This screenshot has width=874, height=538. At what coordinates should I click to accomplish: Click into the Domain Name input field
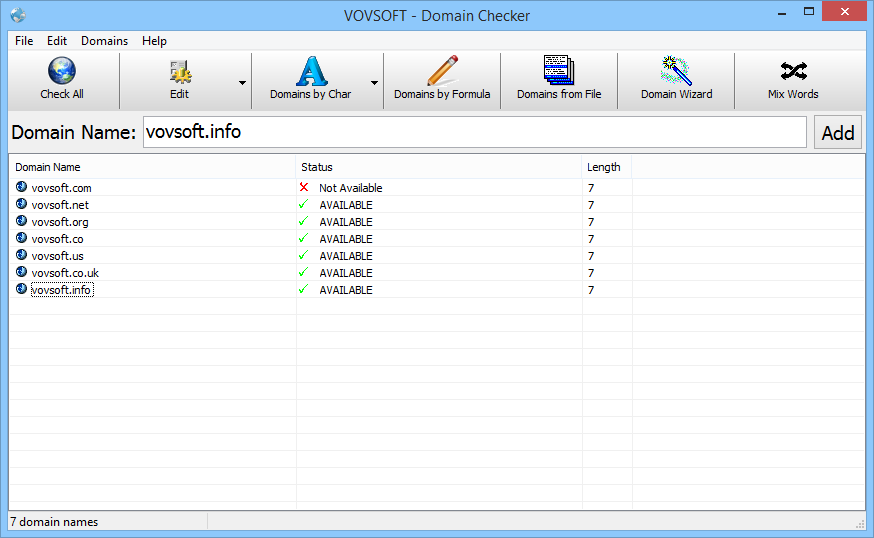pos(475,132)
